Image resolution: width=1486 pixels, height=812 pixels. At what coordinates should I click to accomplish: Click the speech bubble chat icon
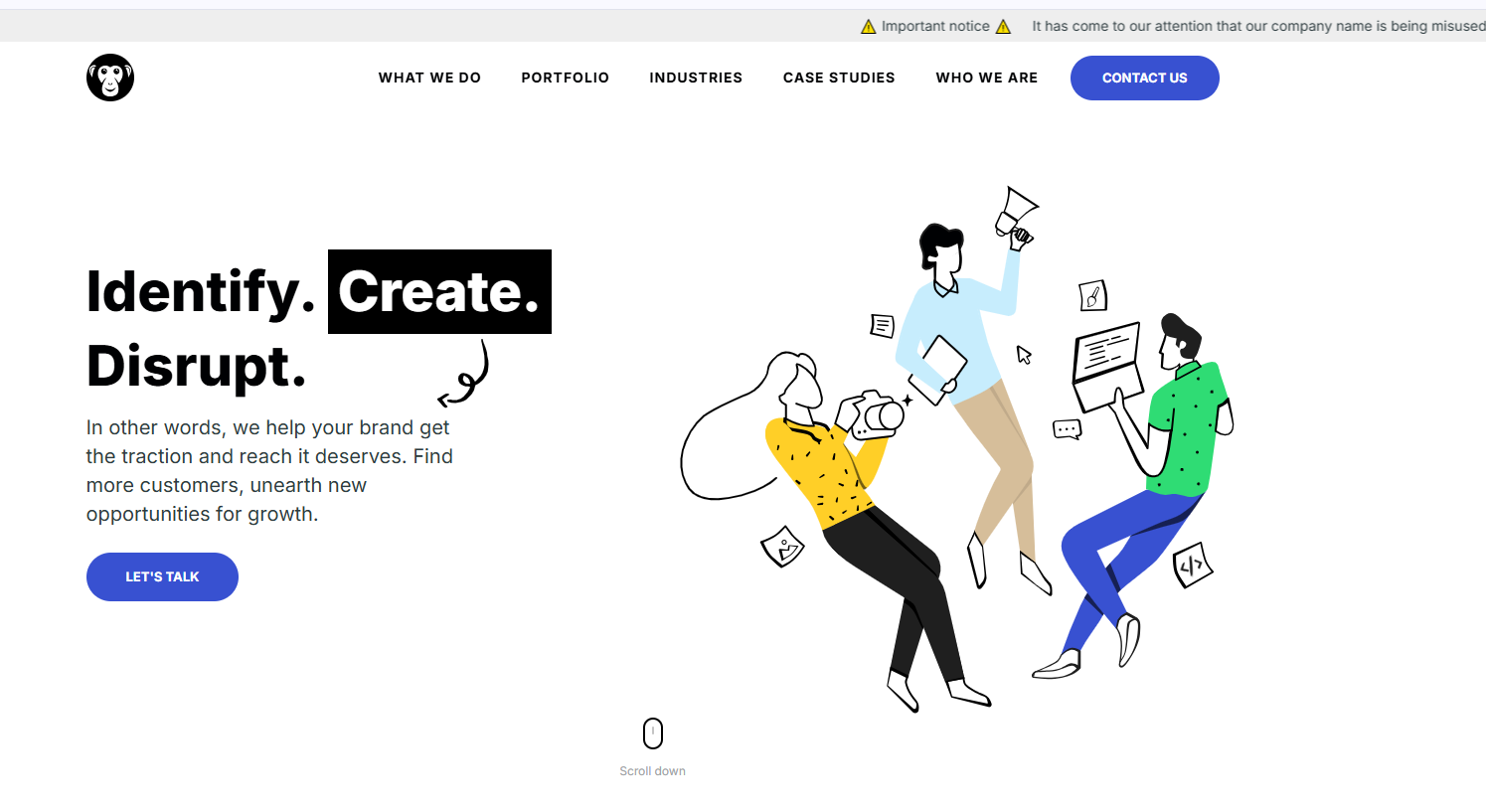(x=1068, y=429)
